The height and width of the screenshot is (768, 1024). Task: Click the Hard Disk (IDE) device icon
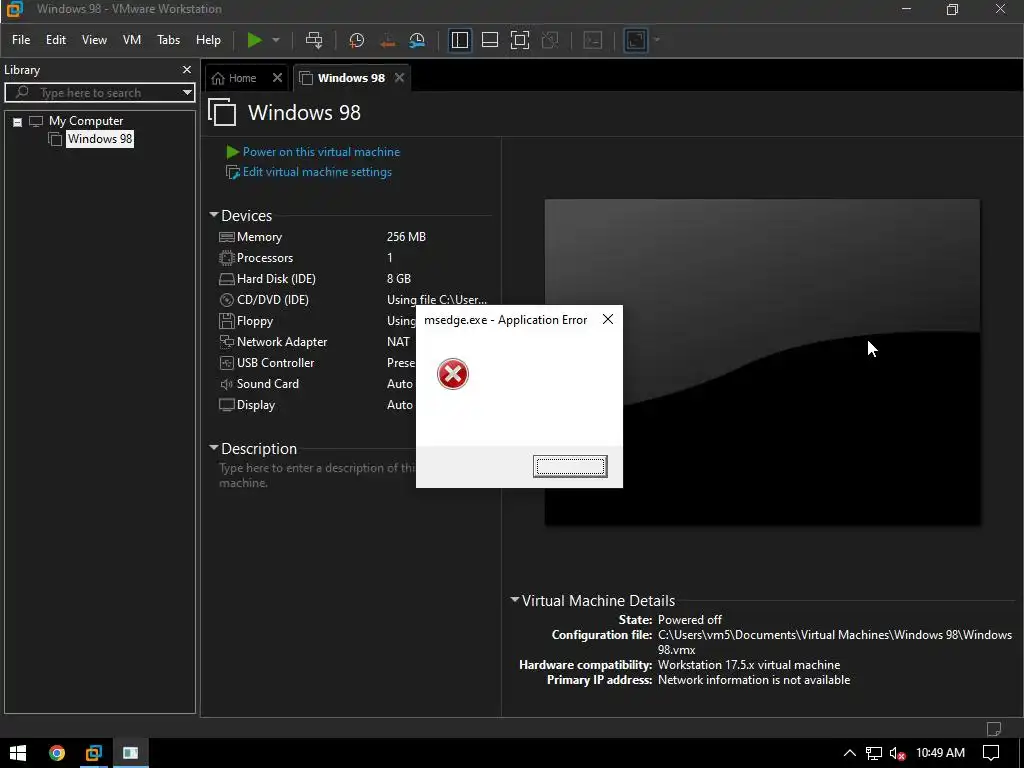[227, 279]
